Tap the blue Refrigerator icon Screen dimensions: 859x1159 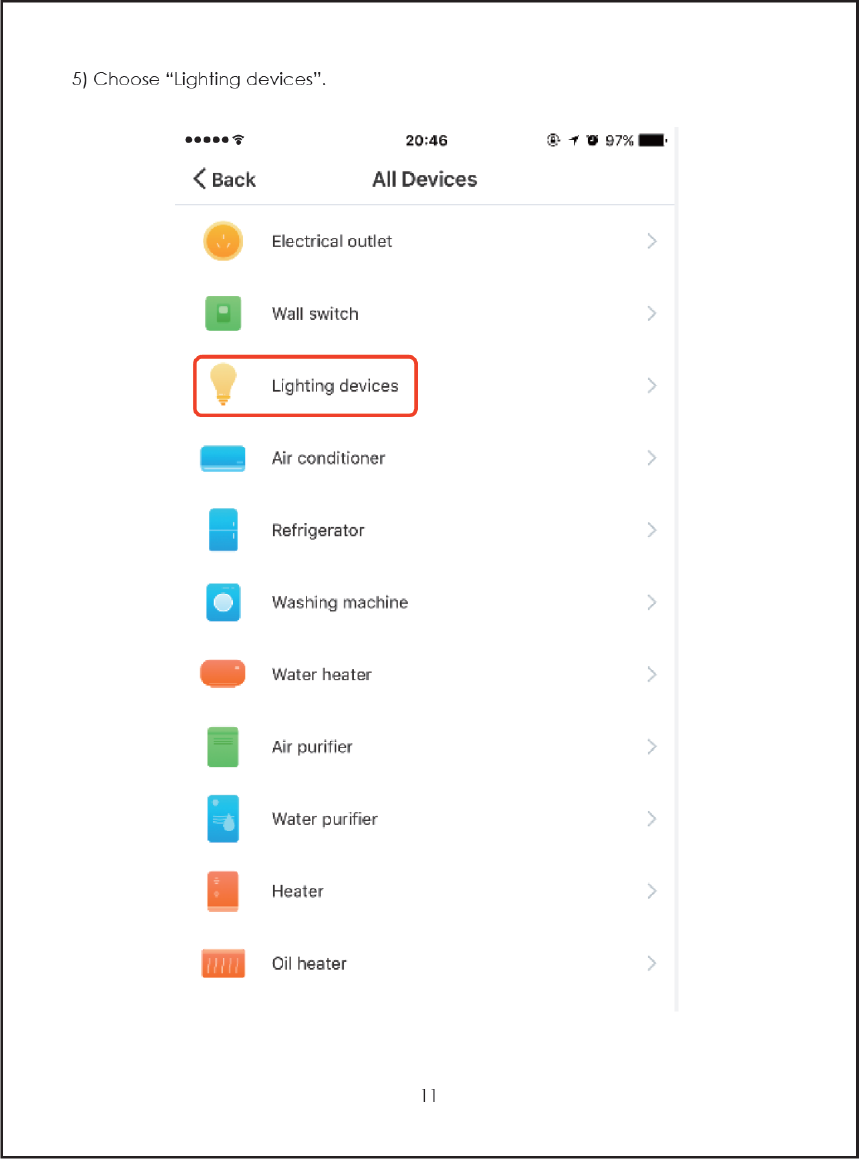(223, 530)
